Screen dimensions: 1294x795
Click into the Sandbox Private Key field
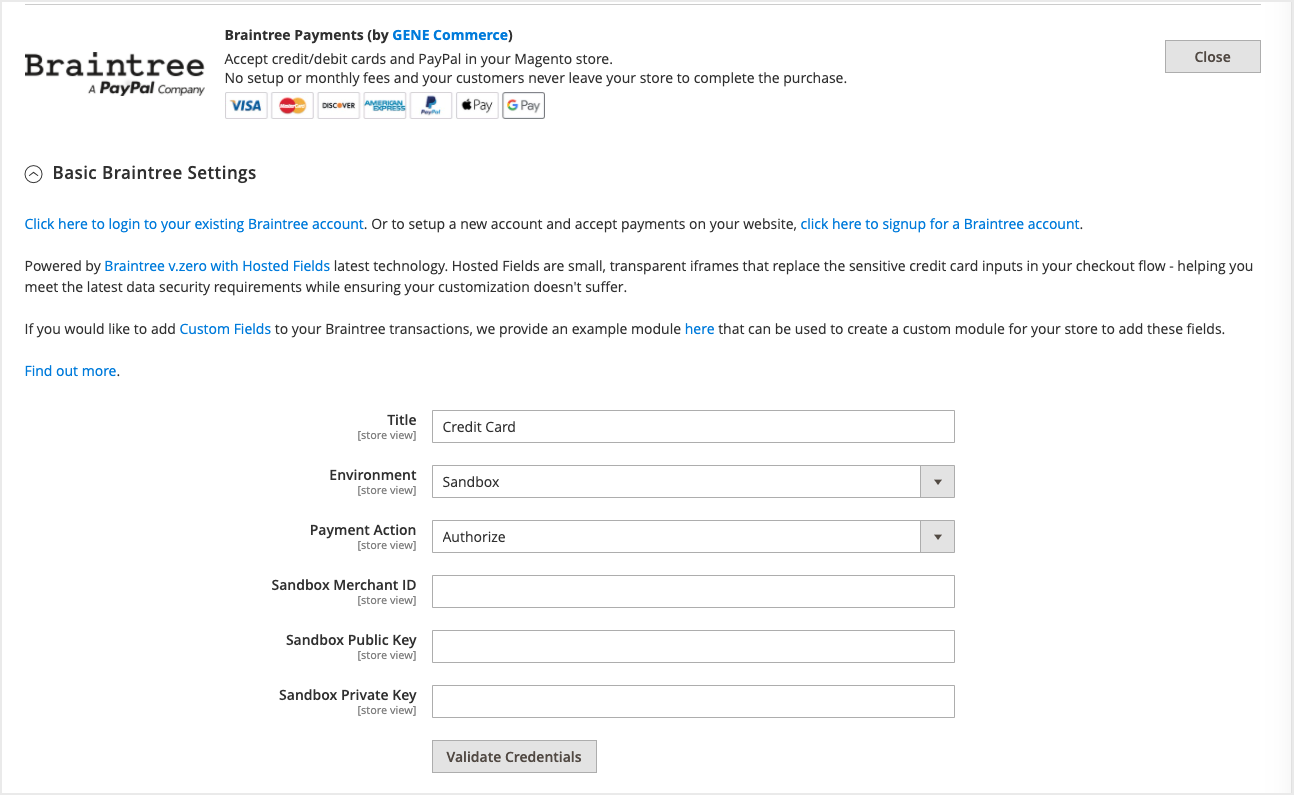click(x=693, y=702)
